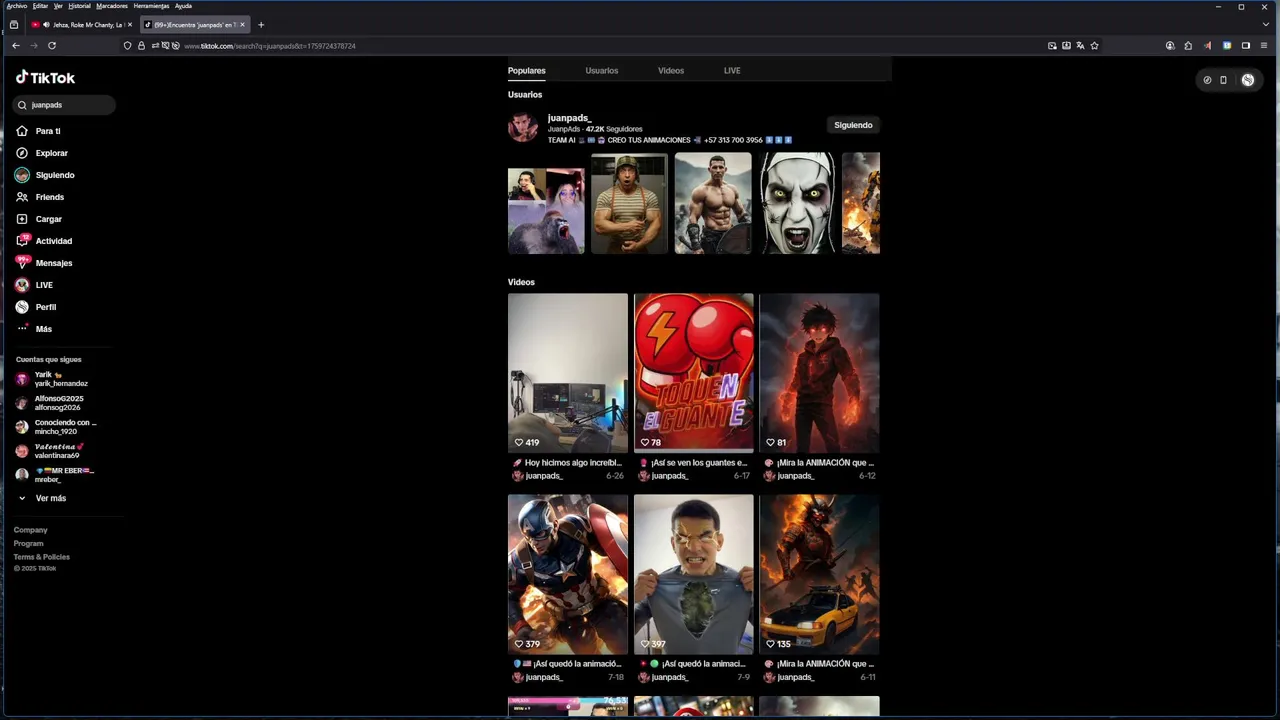Click the padlock icon in address bar
1280x720 pixels.
141,45
